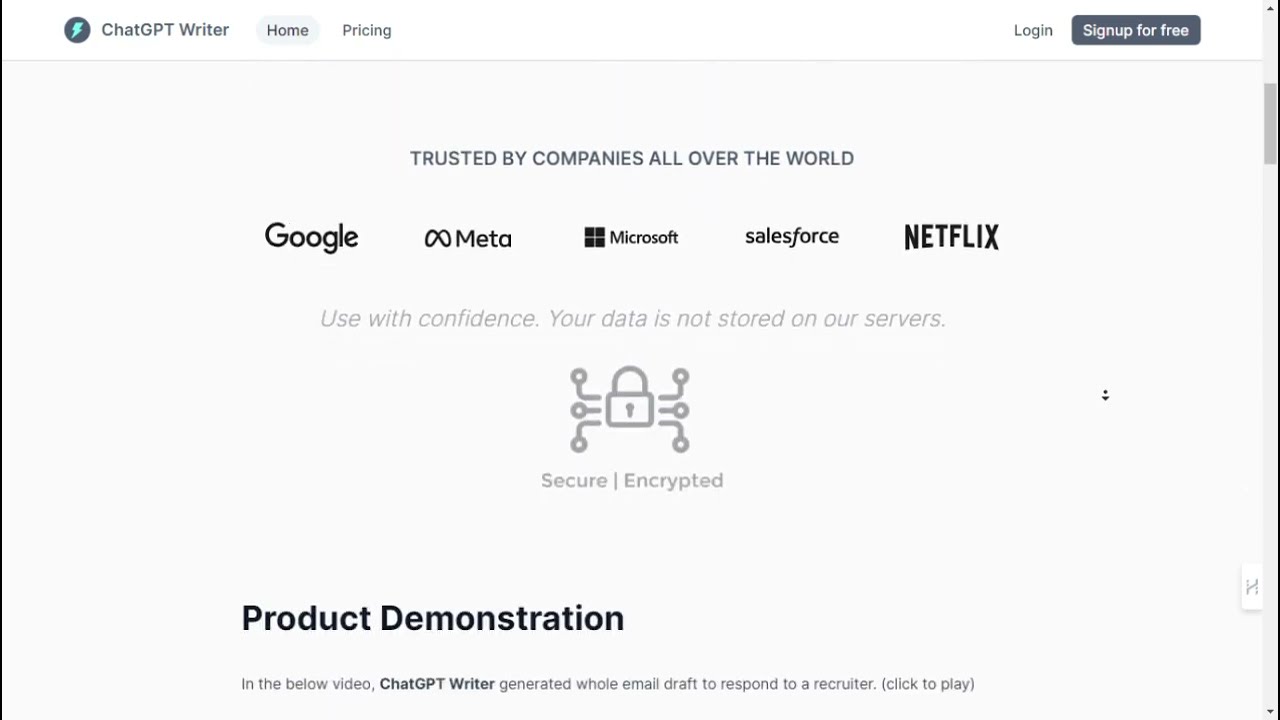Click the padlock security icon
The width and height of the screenshot is (1280, 720).
tap(630, 409)
